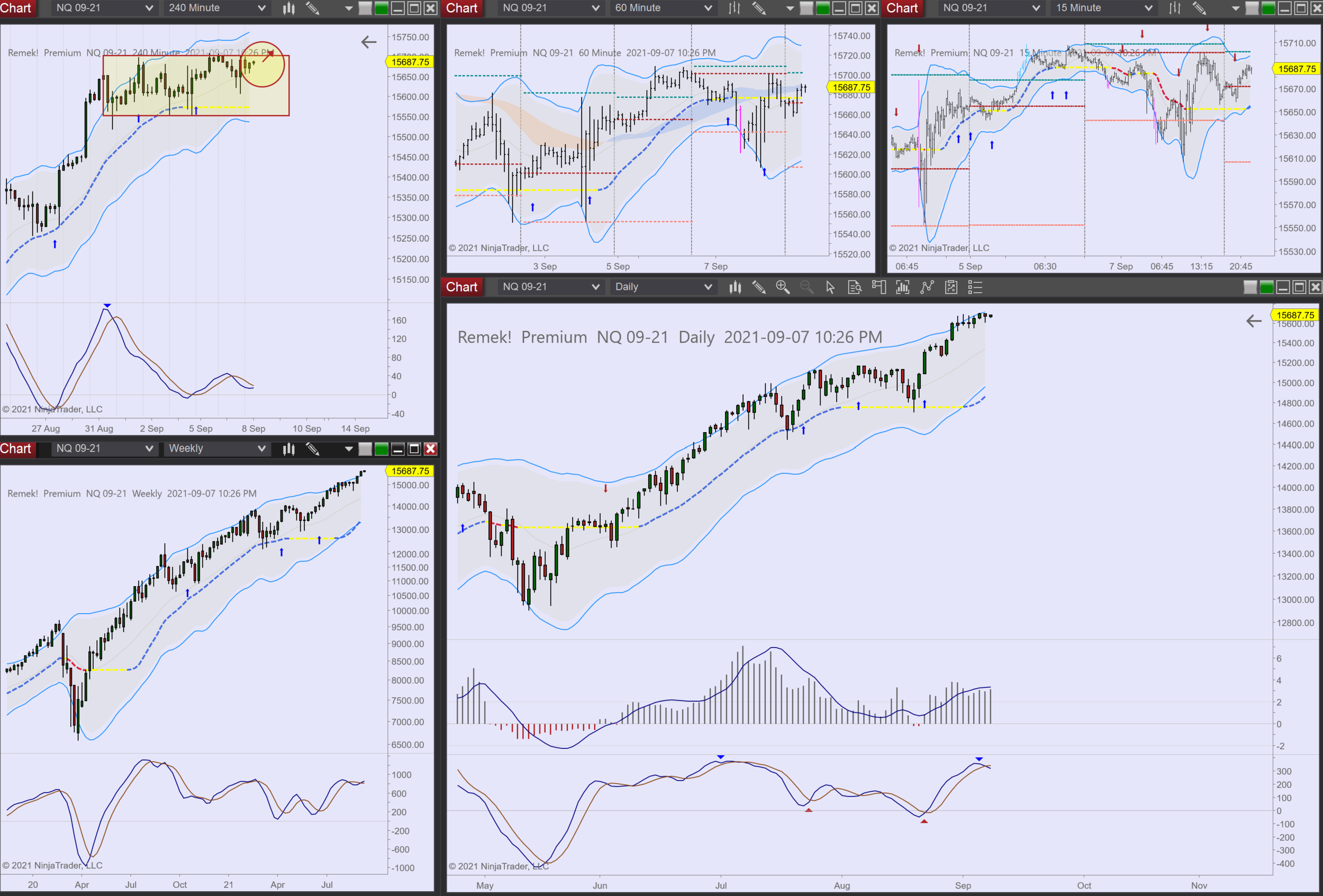The image size is (1323, 896).
Task: Open Data Box icon on Daily chart toolbar
Action: (855, 287)
